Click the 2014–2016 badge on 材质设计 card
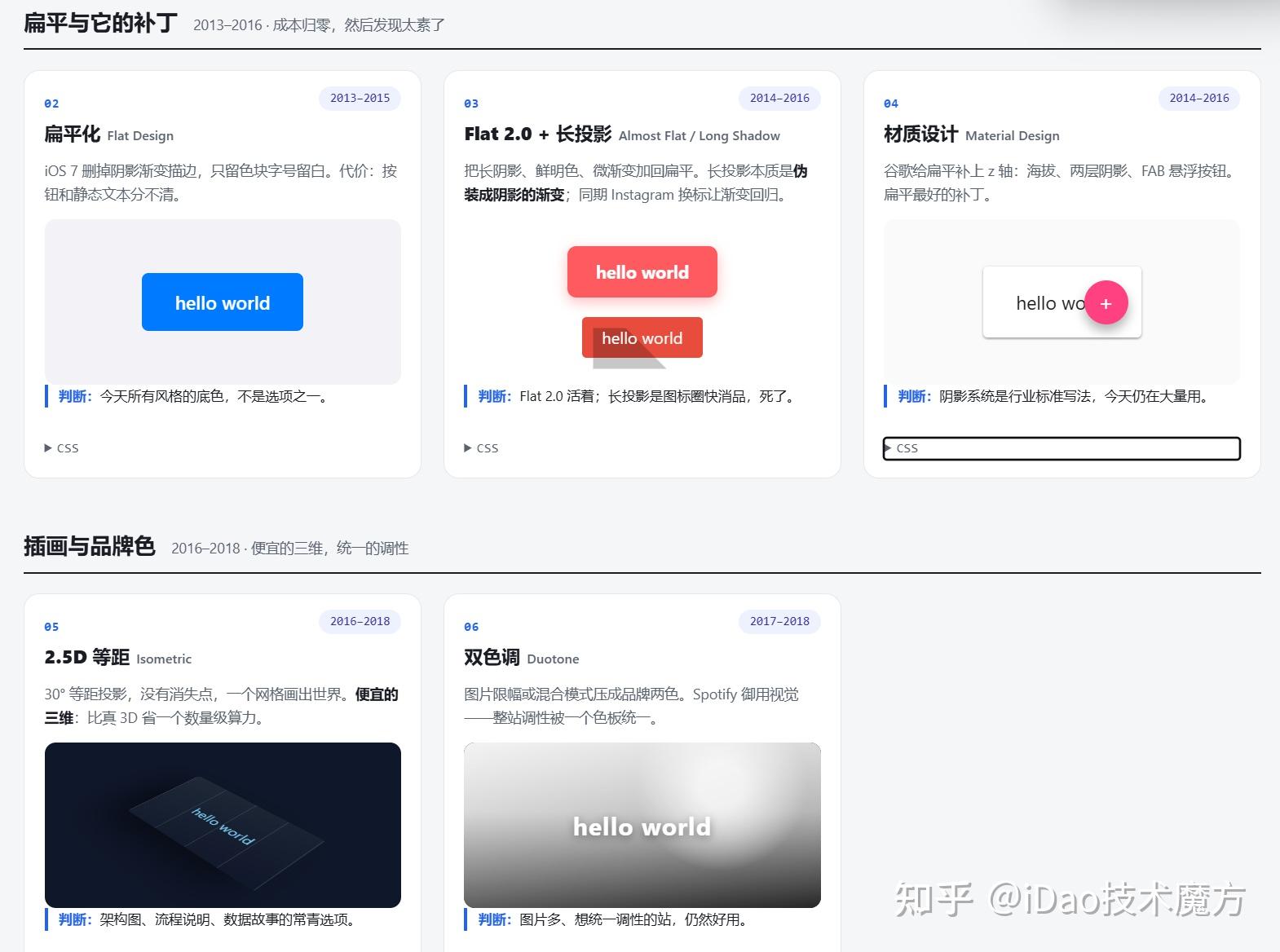1280x952 pixels. (1199, 98)
